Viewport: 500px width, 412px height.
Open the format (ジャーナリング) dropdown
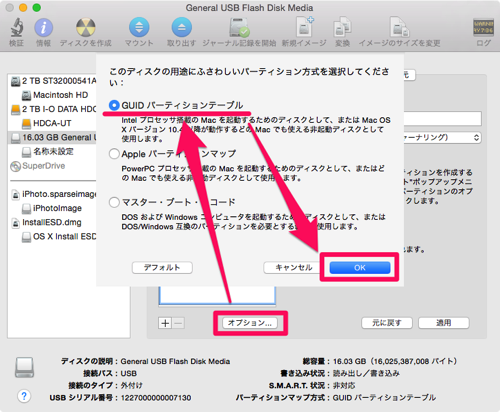click(x=443, y=137)
